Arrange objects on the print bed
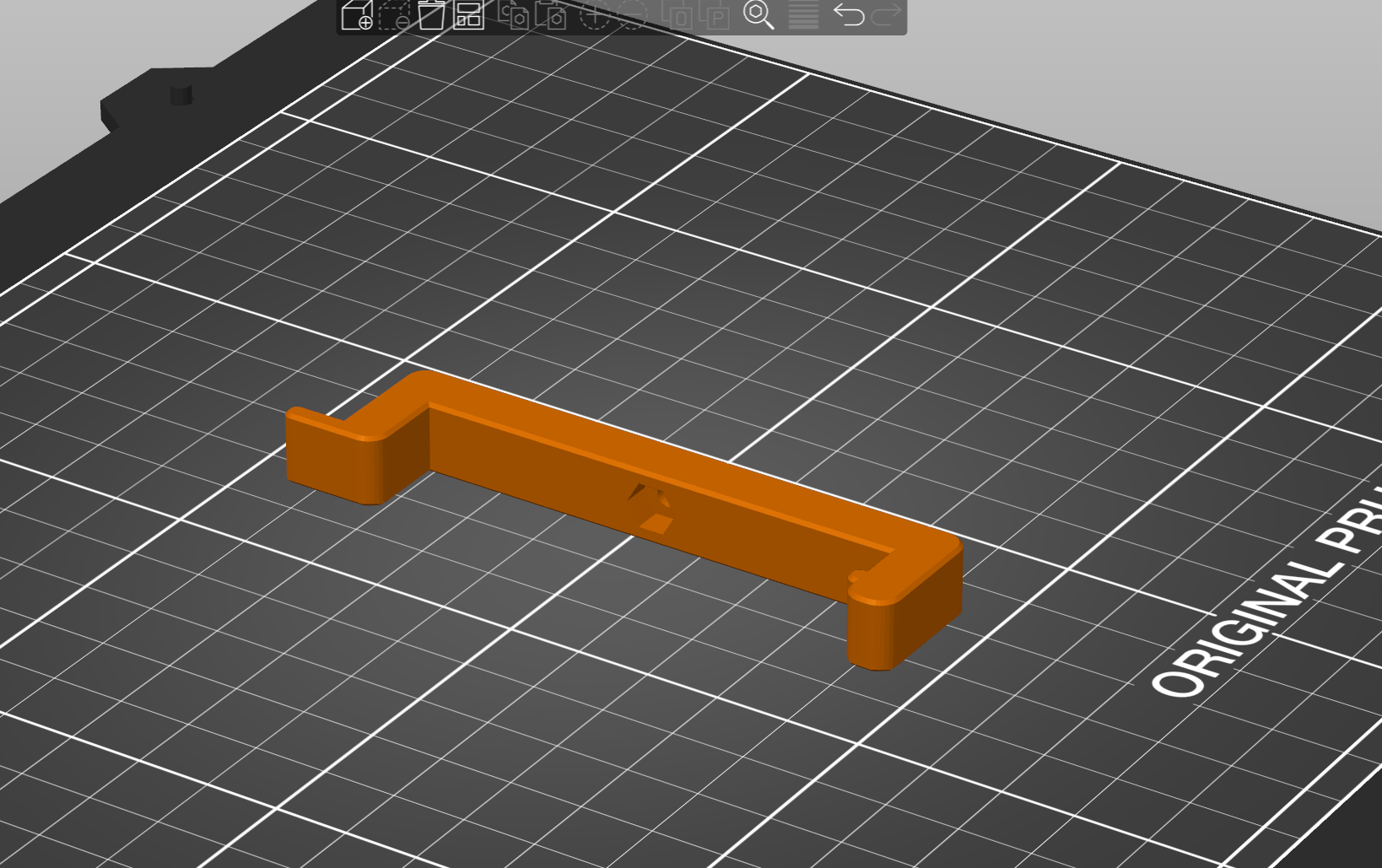This screenshot has width=1382, height=868. click(468, 14)
